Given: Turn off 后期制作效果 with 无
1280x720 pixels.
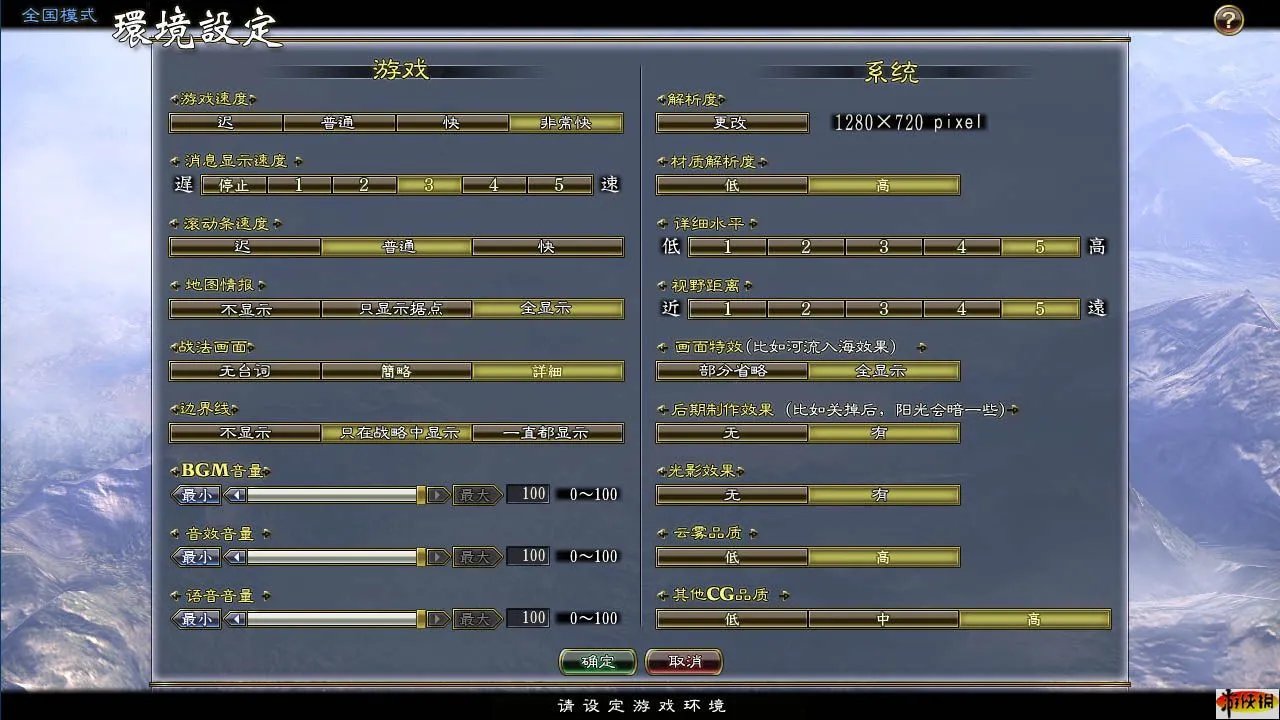Looking at the screenshot, I should [732, 433].
